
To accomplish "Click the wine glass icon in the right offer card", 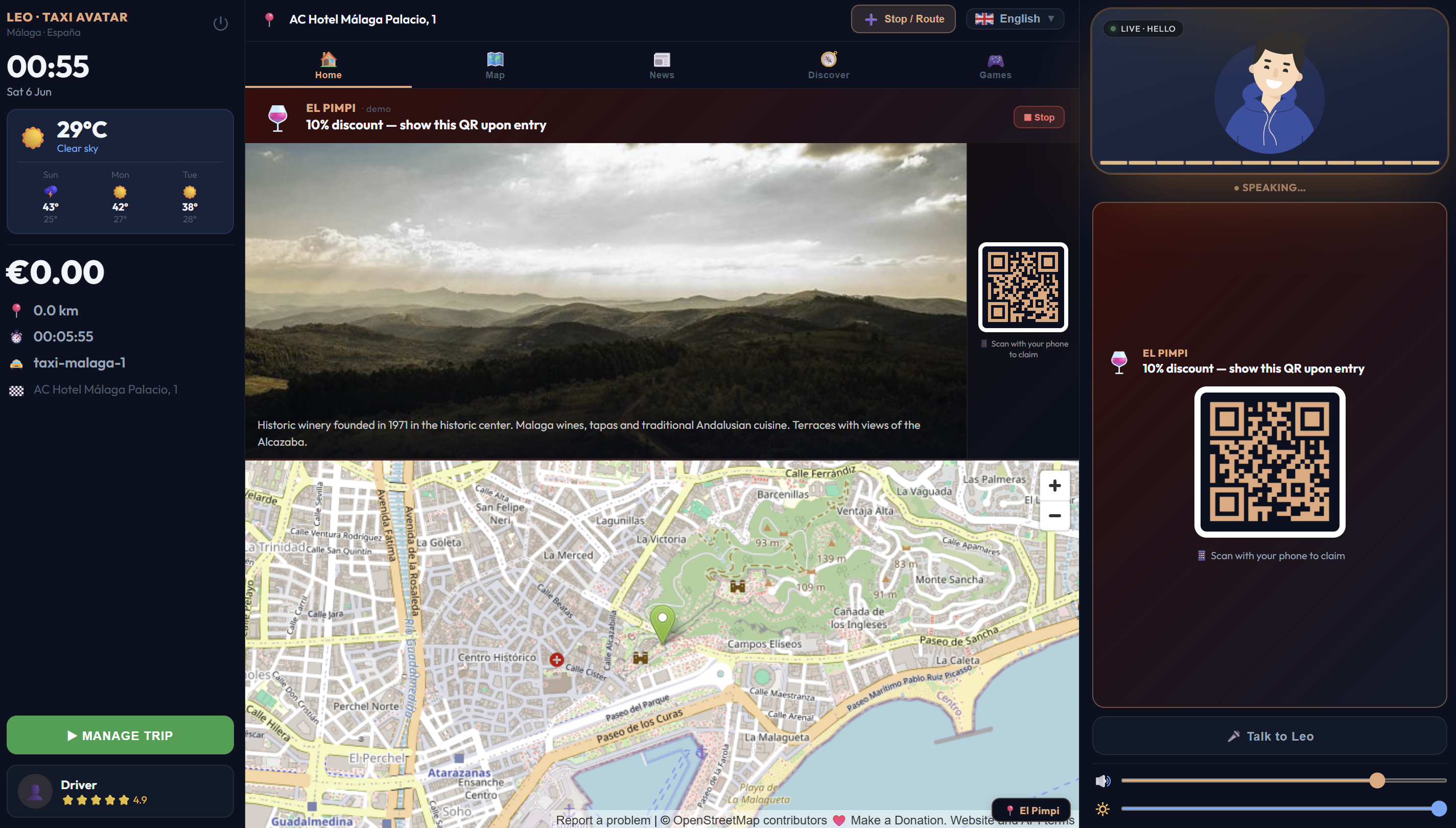I will click(1119, 362).
